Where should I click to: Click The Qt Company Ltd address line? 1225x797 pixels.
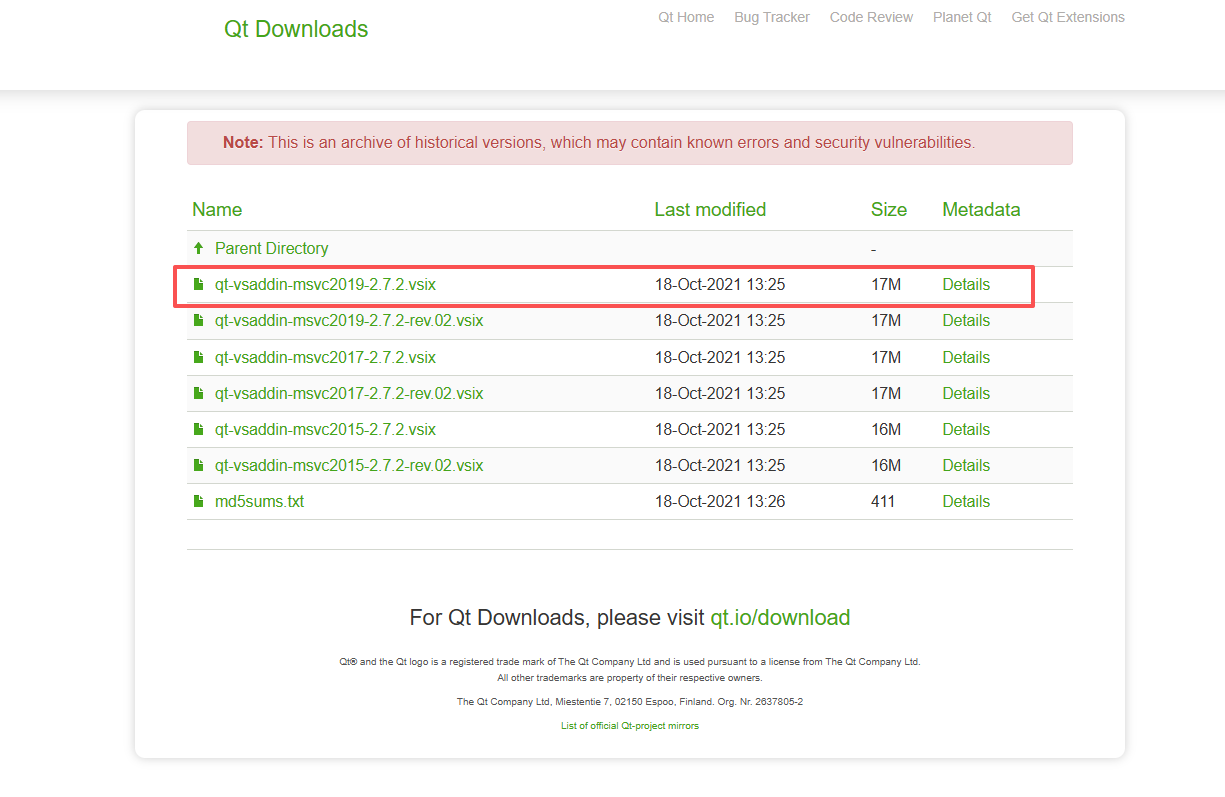[x=630, y=702]
